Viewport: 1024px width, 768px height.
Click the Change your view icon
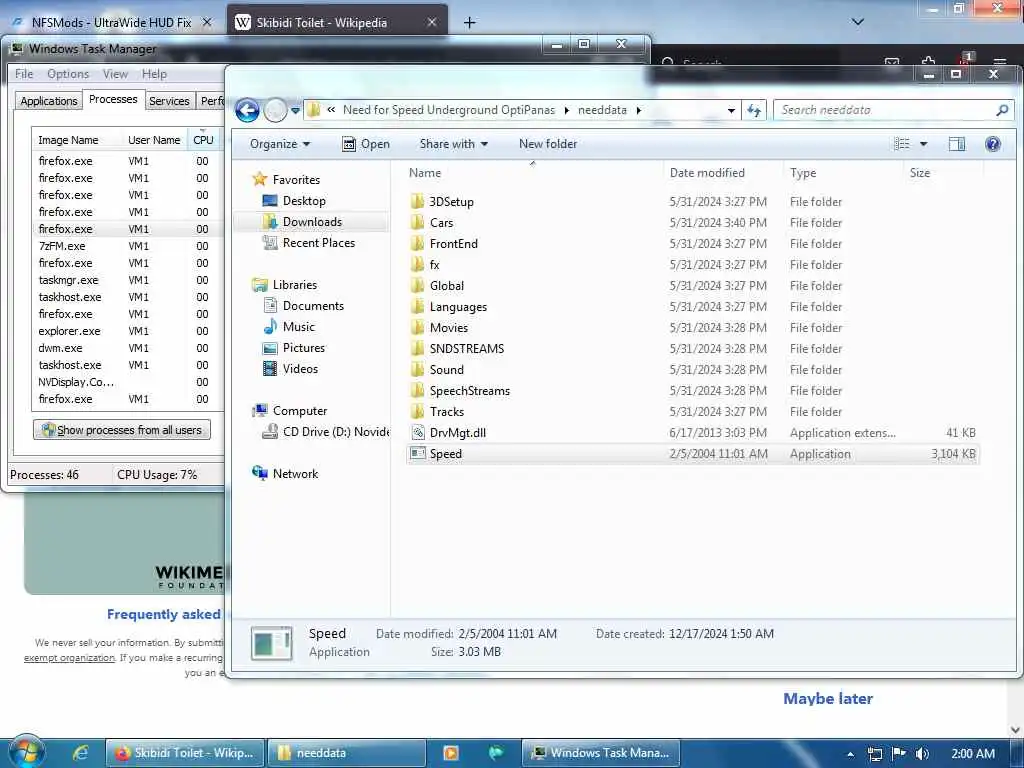pyautogui.click(x=902, y=144)
